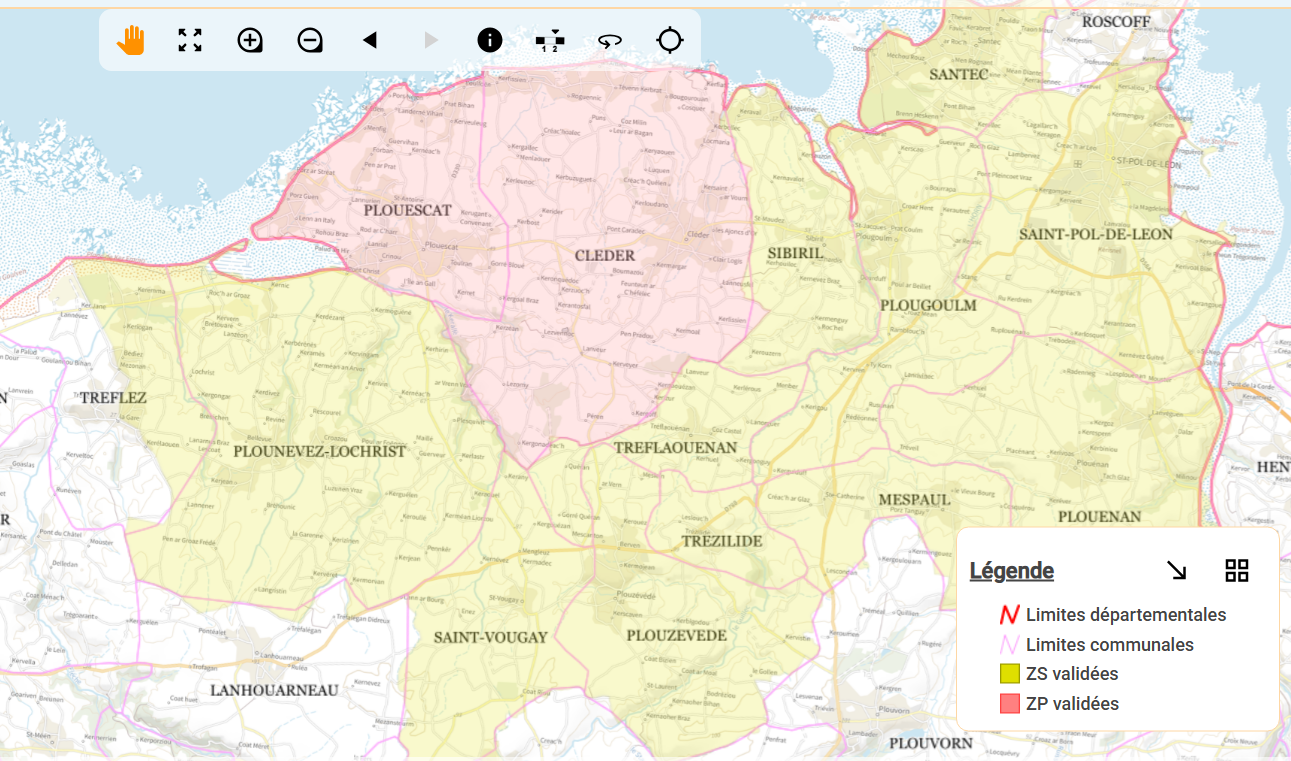Collapse the legend with the diagonal arrow
Screen dimensions: 1291x761
click(x=1177, y=570)
